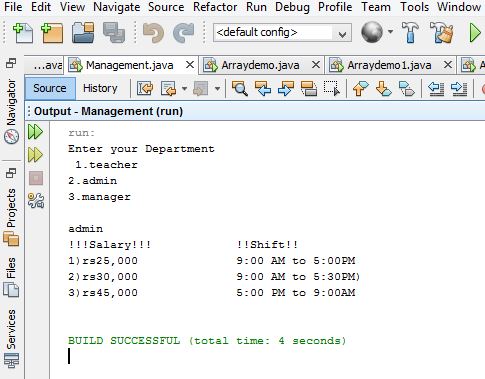The height and width of the screenshot is (379, 485).
Task: Open the Debug menu
Action: coord(292,7)
